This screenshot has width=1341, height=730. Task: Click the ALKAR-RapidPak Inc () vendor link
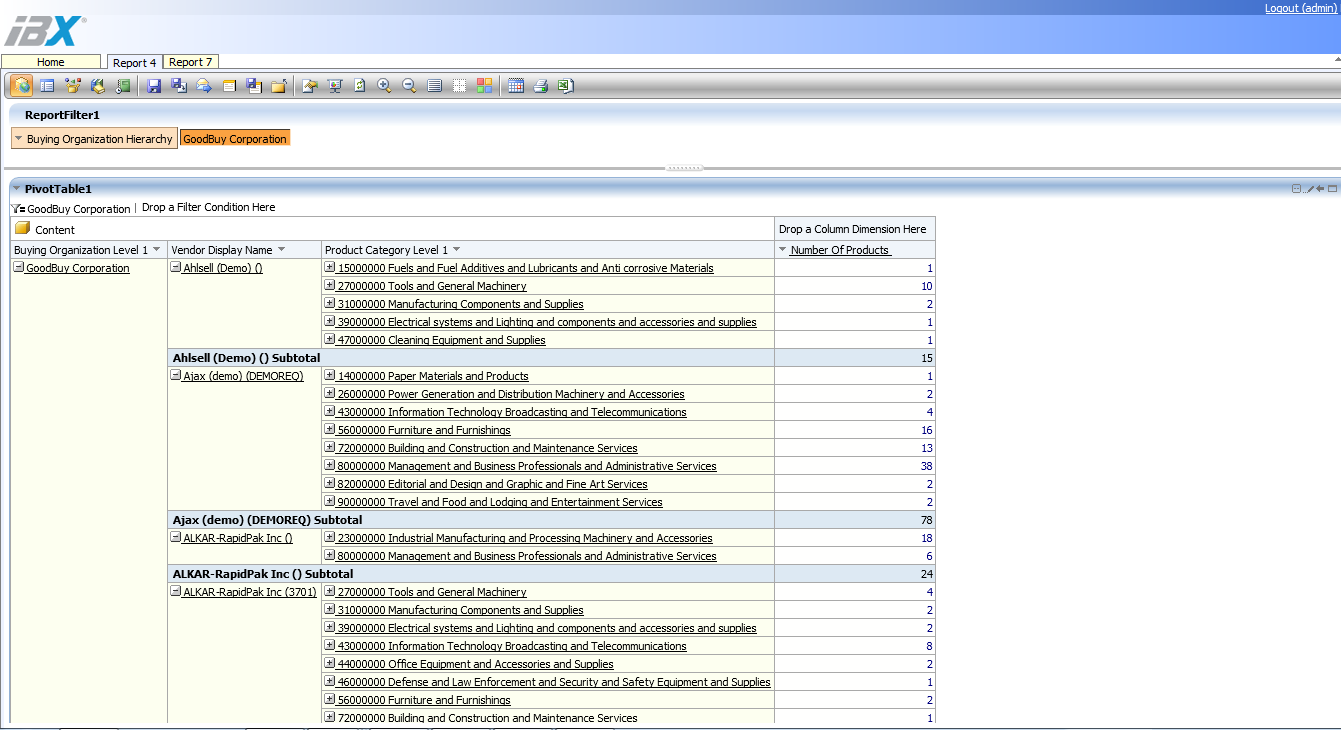(238, 538)
